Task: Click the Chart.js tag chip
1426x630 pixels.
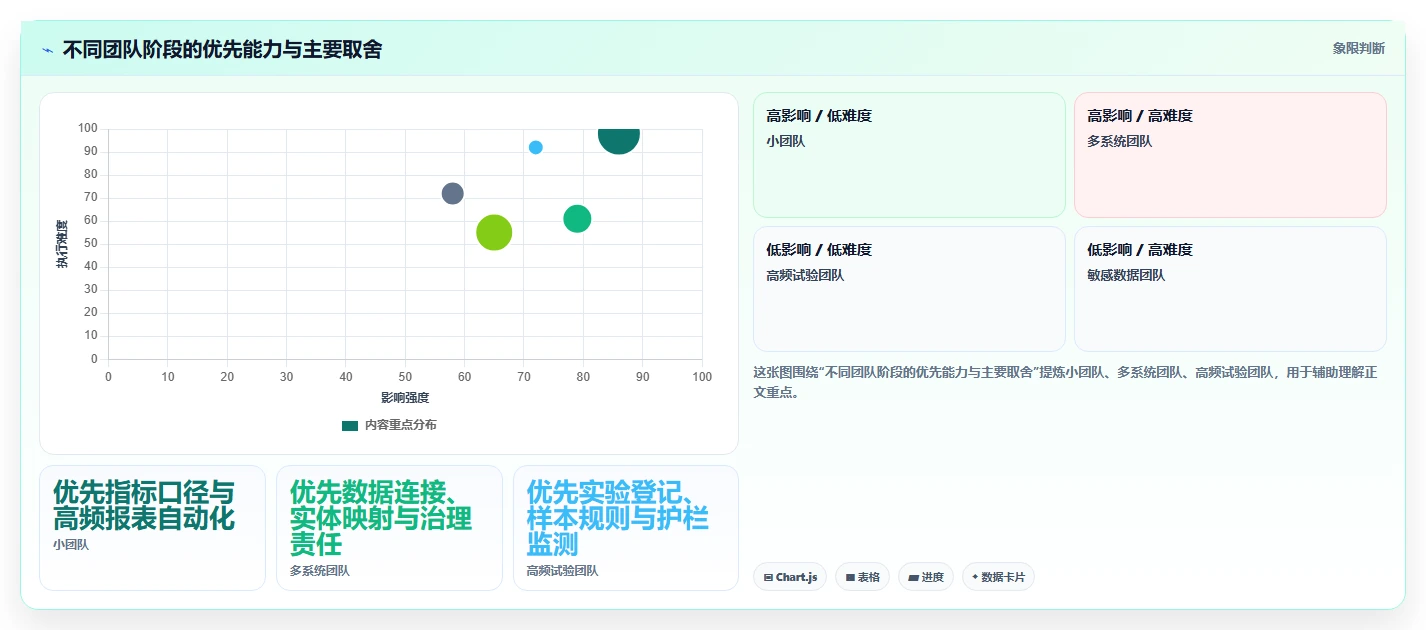Action: click(790, 577)
